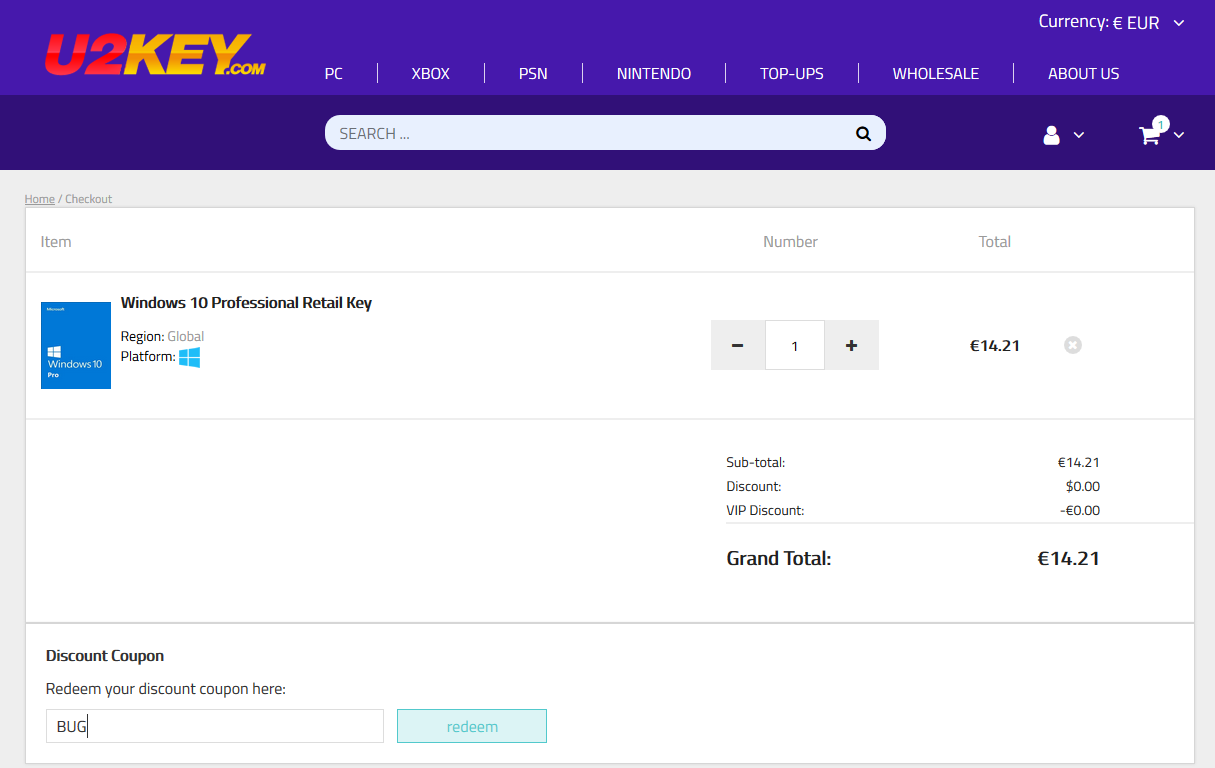
Task: Click the item row total €14.21
Action: coord(995,346)
